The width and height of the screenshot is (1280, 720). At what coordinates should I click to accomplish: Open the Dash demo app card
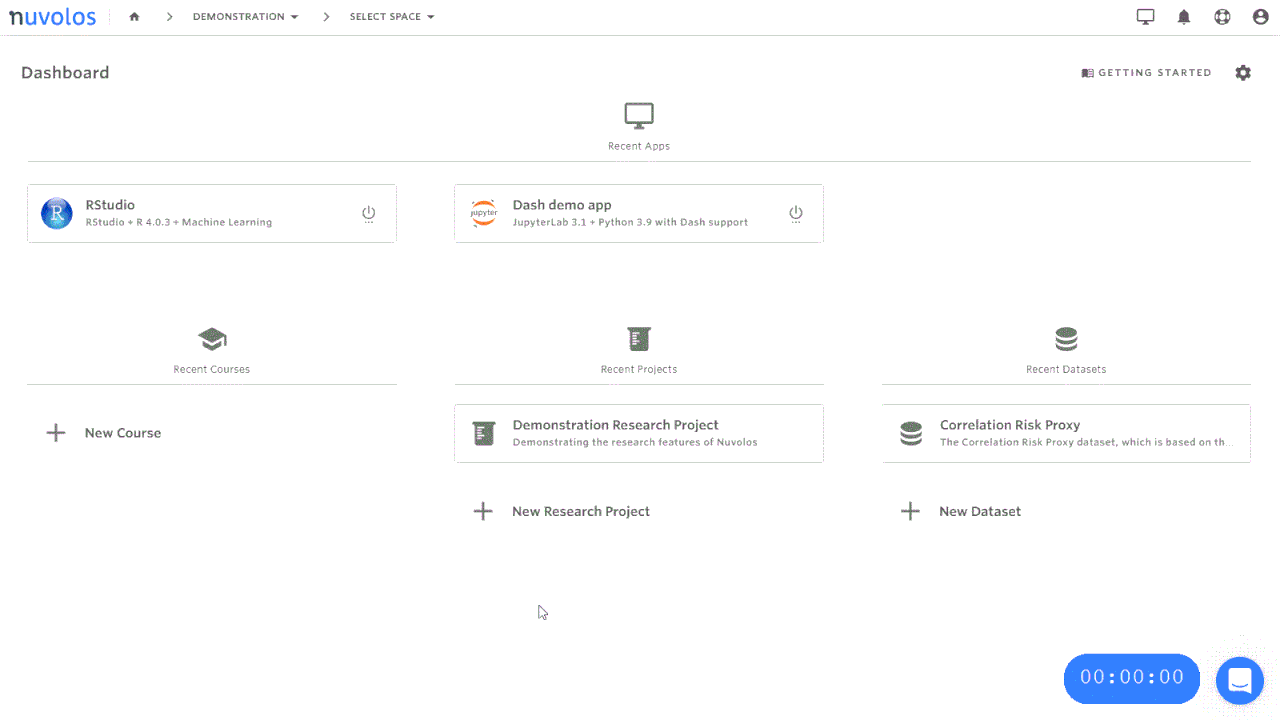(639, 213)
